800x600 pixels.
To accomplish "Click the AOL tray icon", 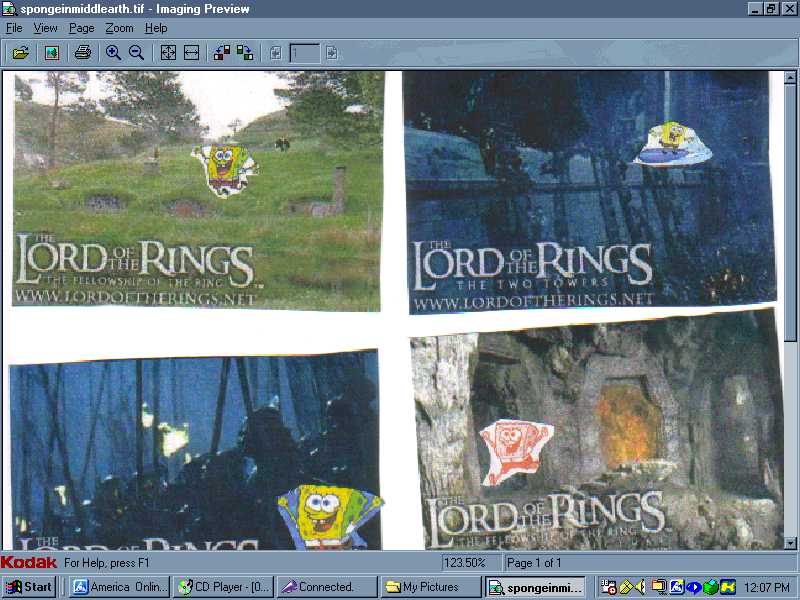I will click(677, 588).
